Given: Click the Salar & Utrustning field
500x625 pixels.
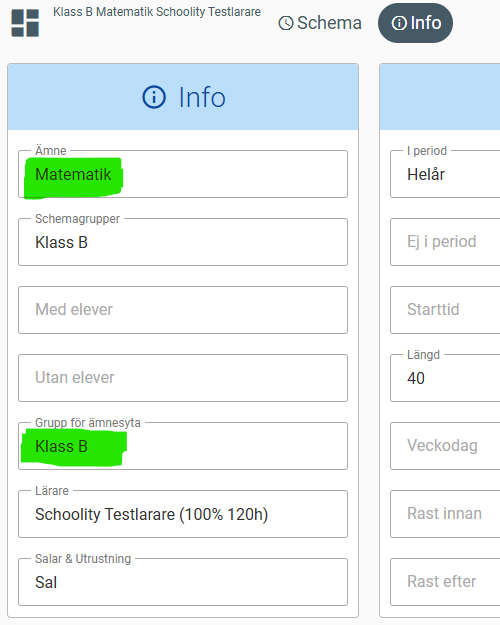Looking at the screenshot, I should [183, 582].
